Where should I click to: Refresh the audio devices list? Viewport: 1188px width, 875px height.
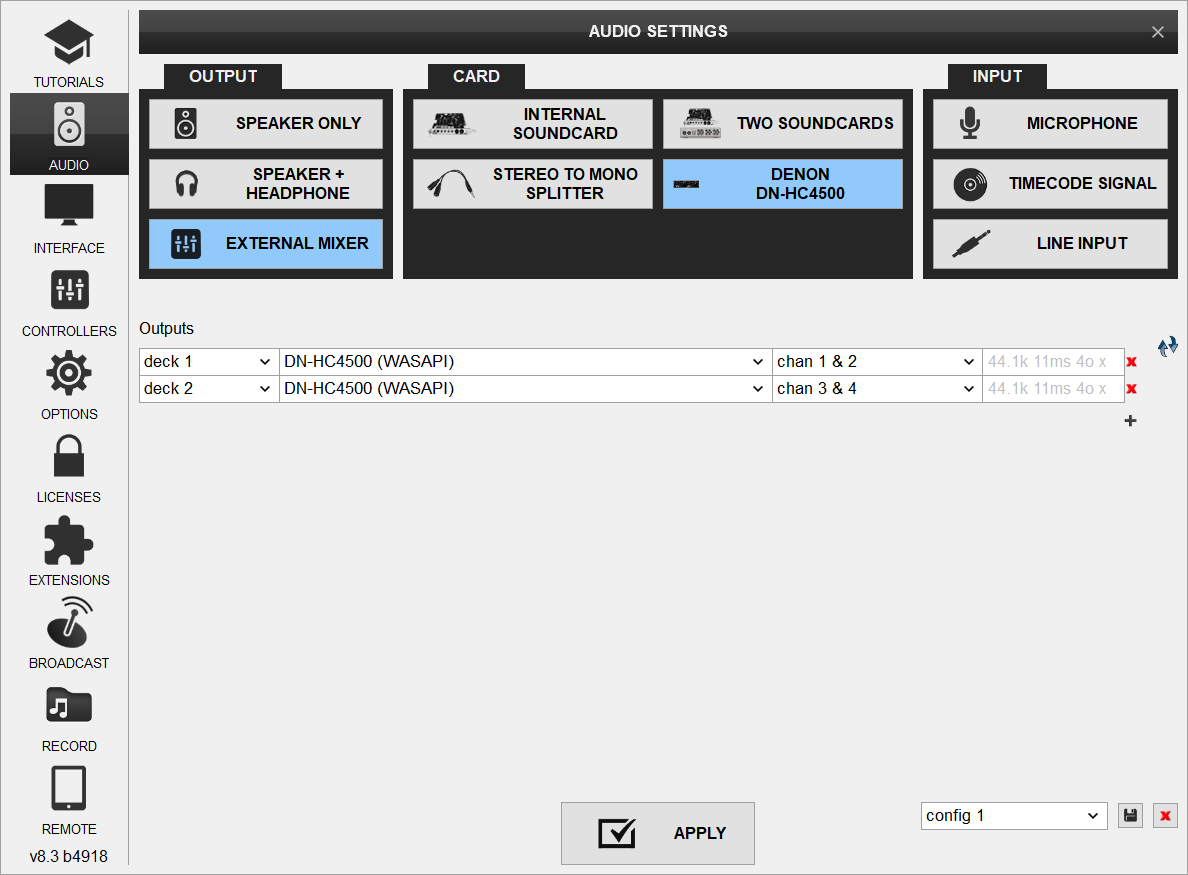tap(1168, 347)
